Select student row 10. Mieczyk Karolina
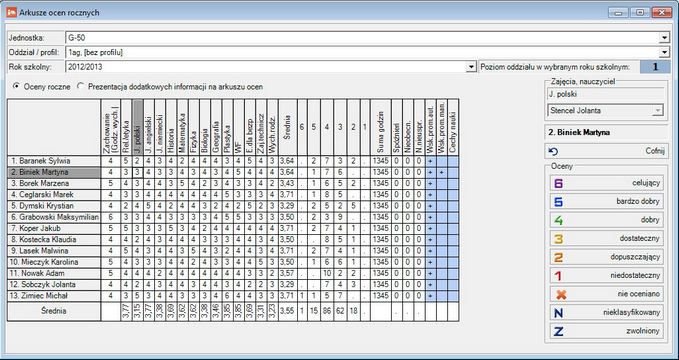Screen dimensions: 679x360 tap(54, 263)
